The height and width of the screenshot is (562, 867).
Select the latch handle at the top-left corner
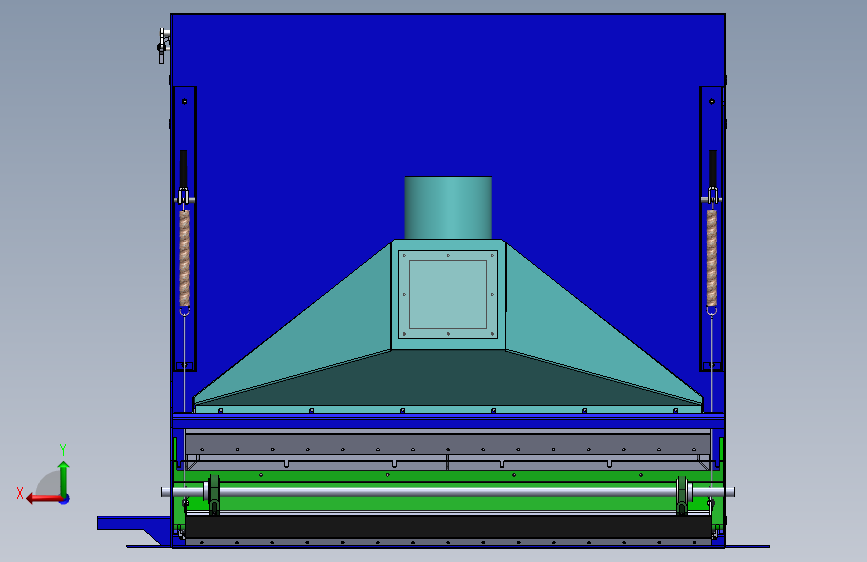(x=163, y=46)
